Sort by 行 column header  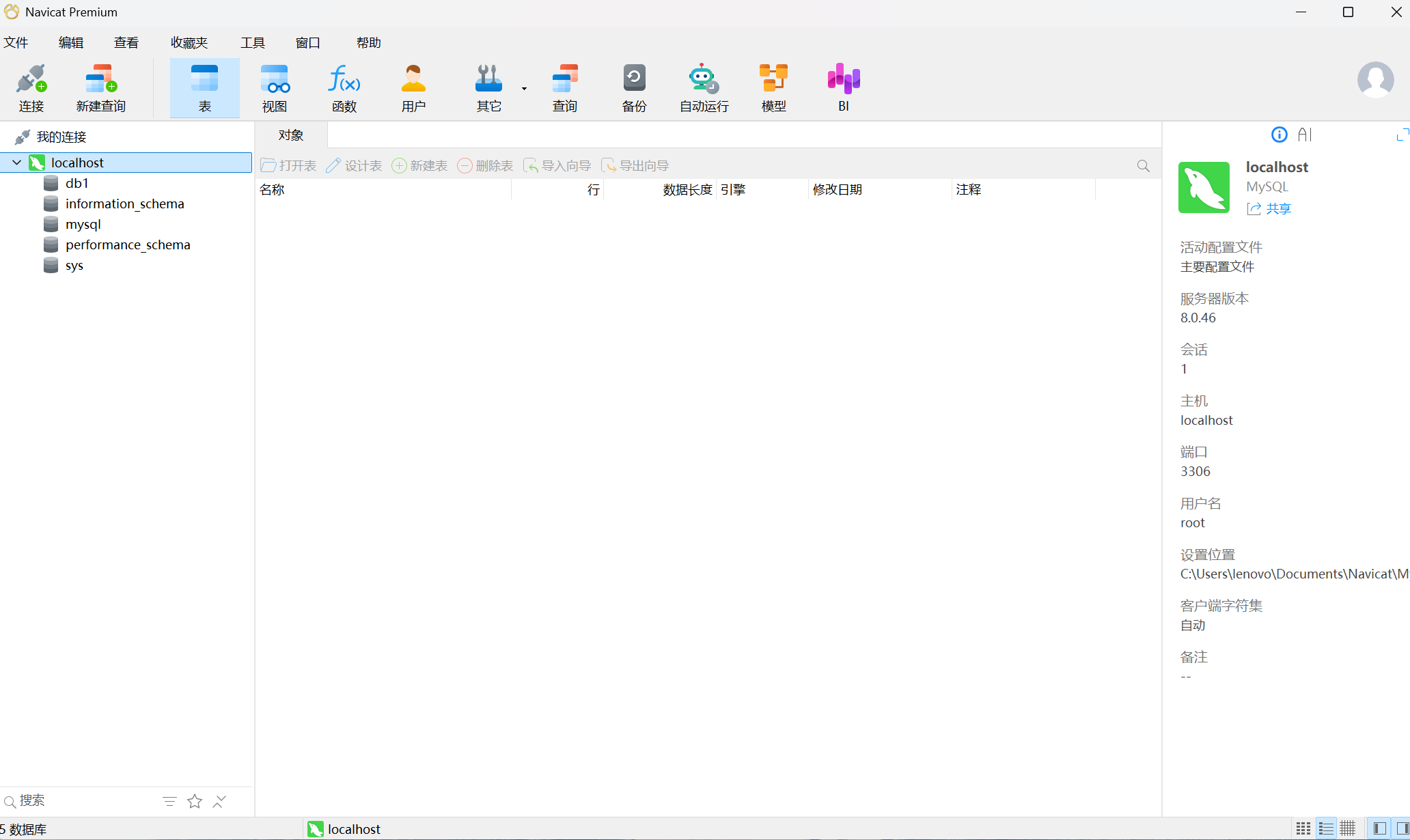[557, 189]
